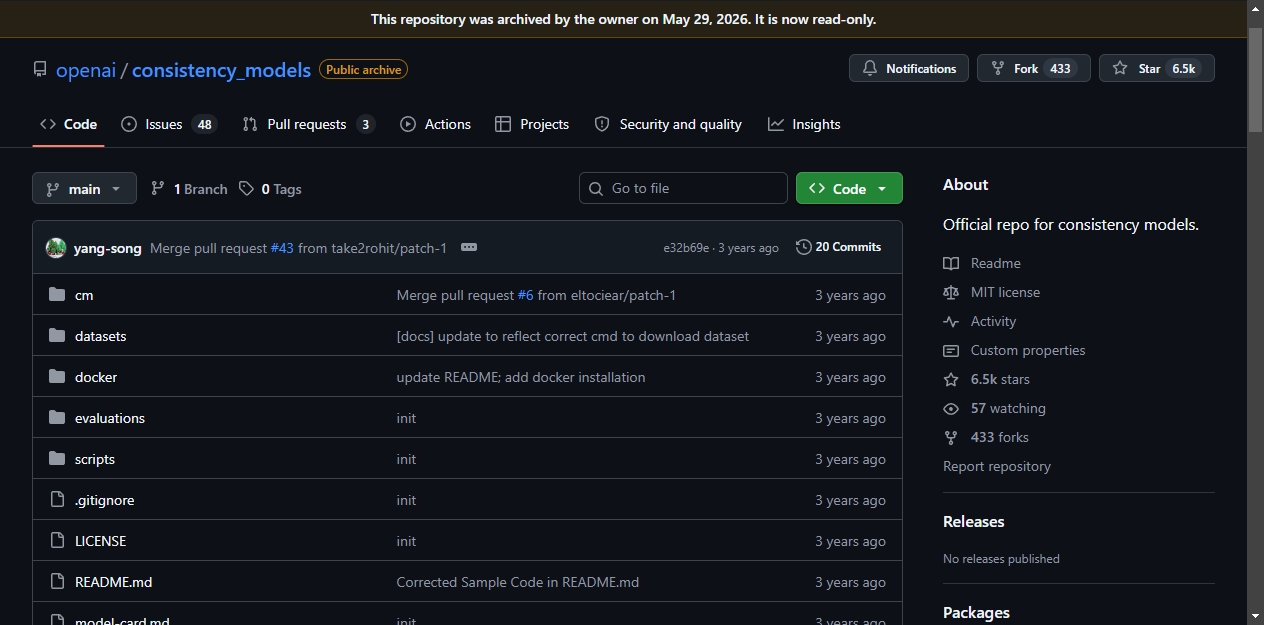Star the repository
The image size is (1264, 625).
tap(1156, 68)
